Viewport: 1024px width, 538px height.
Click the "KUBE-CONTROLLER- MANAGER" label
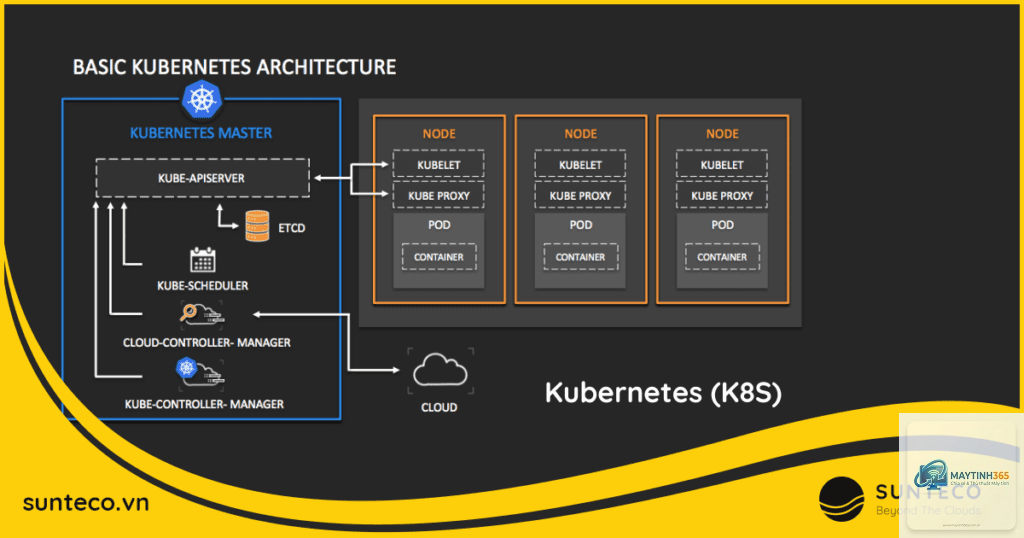pos(204,404)
